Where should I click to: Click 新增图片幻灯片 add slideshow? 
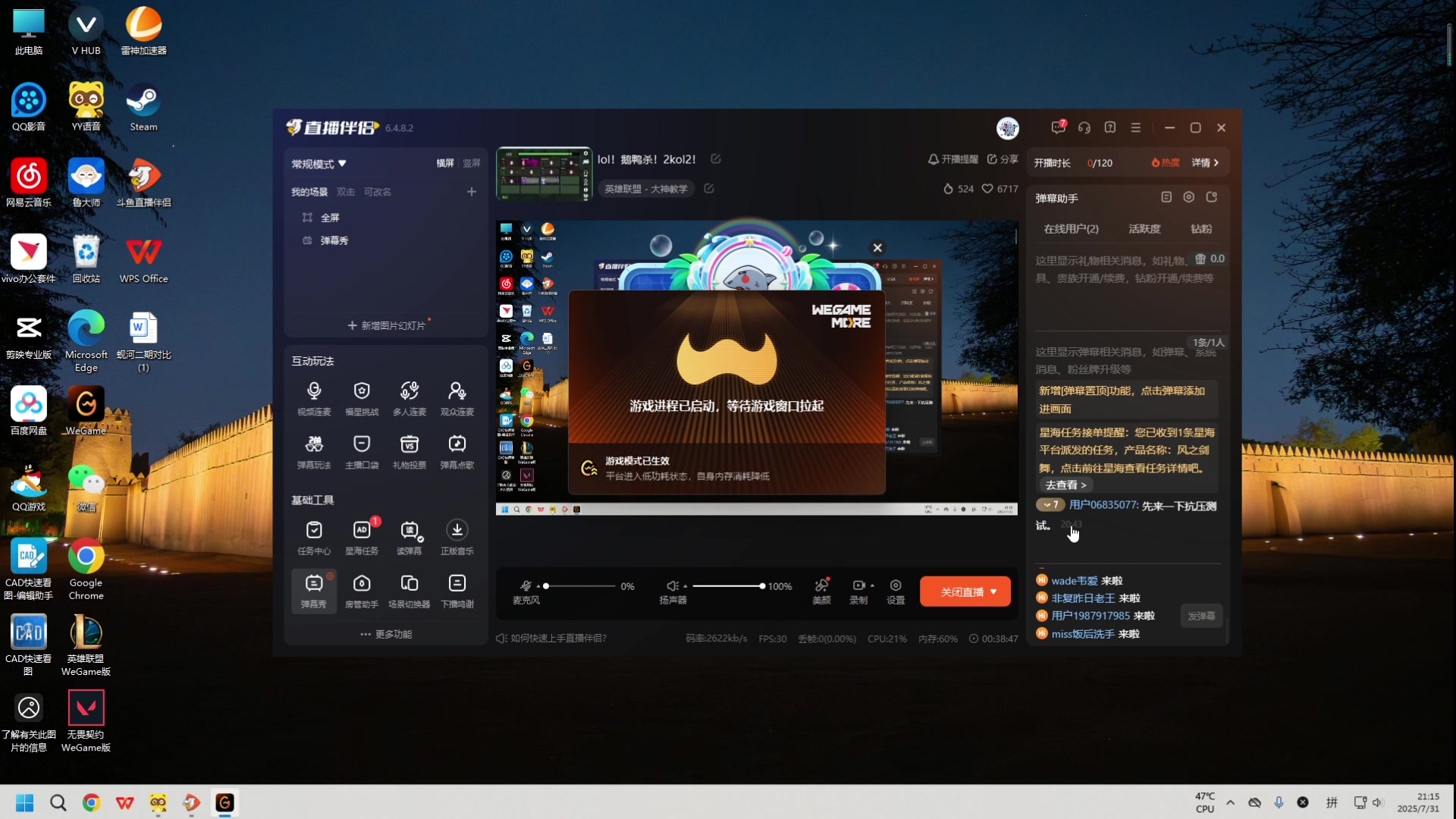(386, 325)
